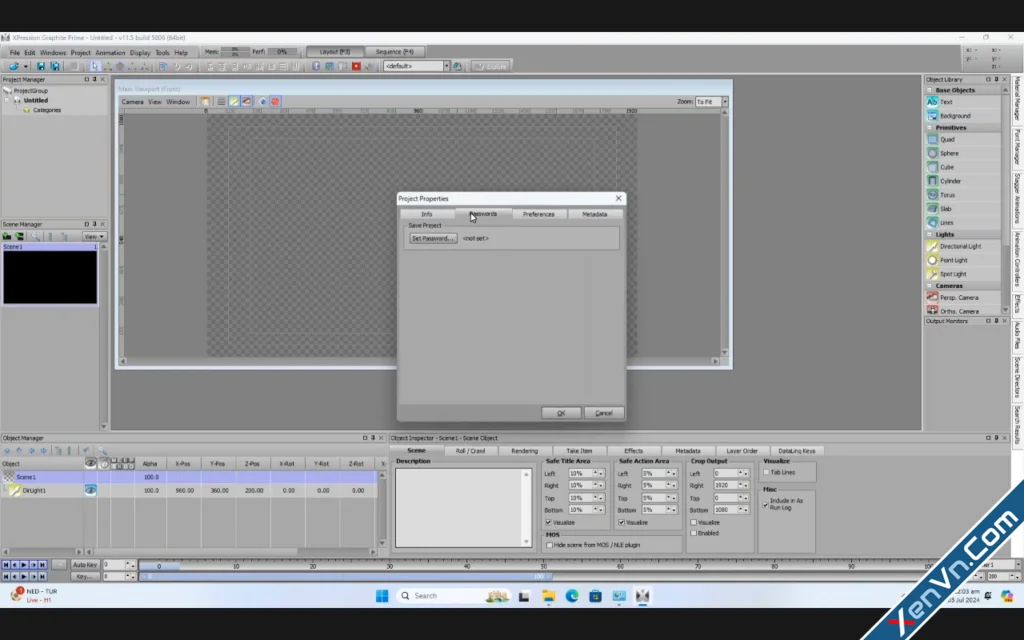Choose the Ortho. Camera icon
The image size is (1024, 640).
(x=933, y=311)
